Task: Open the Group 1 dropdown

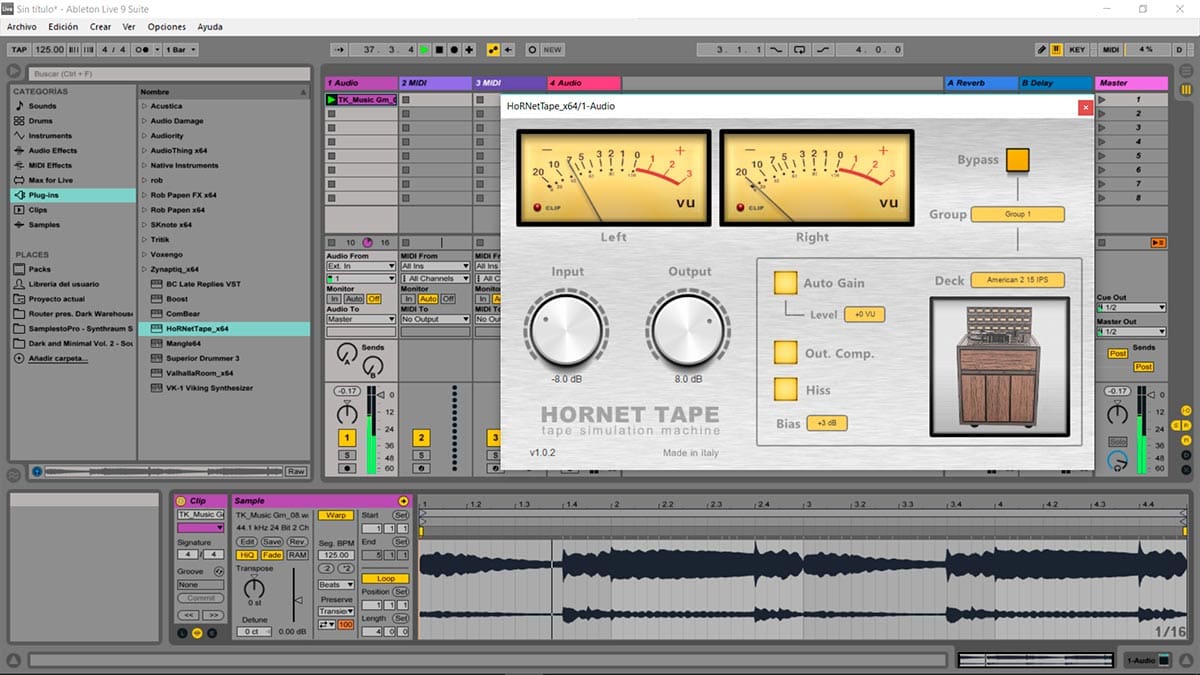Action: (x=1017, y=214)
